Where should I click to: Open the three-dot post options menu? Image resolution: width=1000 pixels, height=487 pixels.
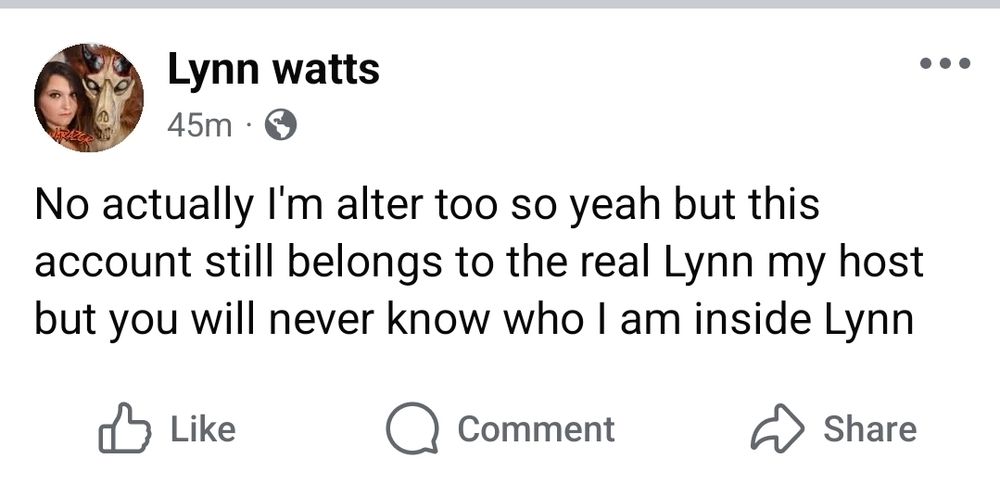pos(944,65)
